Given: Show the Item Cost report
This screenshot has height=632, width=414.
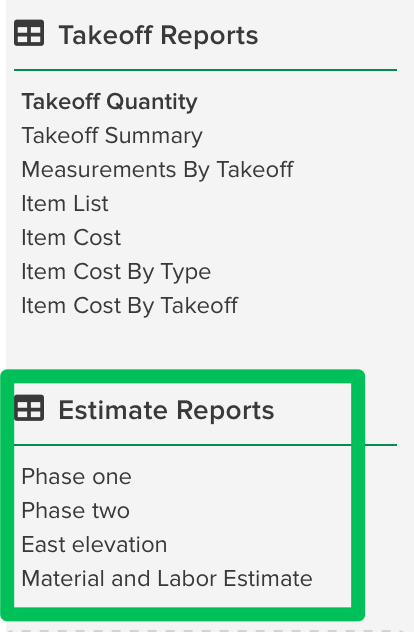Looking at the screenshot, I should coord(71,237).
